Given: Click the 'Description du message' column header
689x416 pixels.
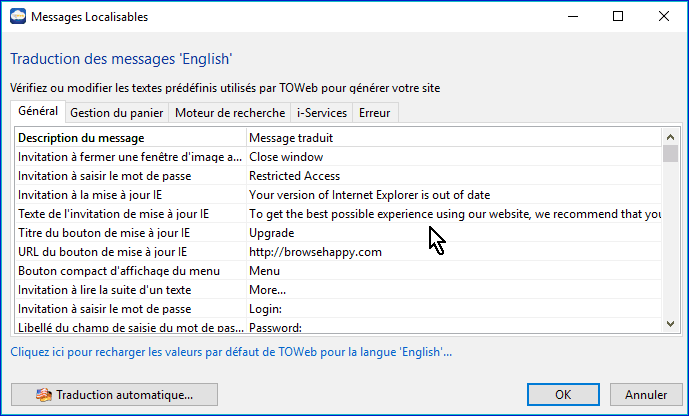Looking at the screenshot, I should 130,138.
